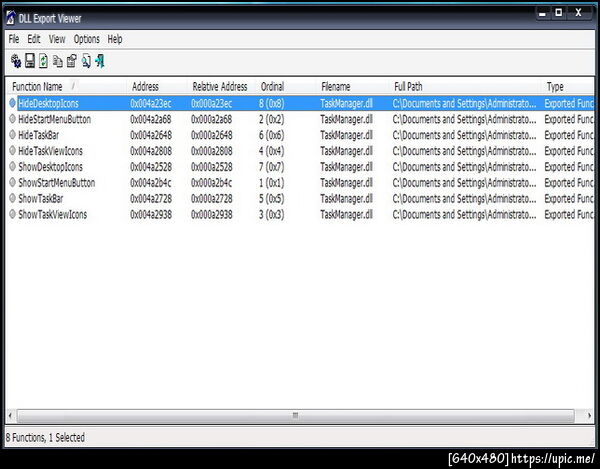Click TaskManager.dll in the HideTaskViewIcons row
Viewport: 600px width, 469px height.
coord(346,151)
